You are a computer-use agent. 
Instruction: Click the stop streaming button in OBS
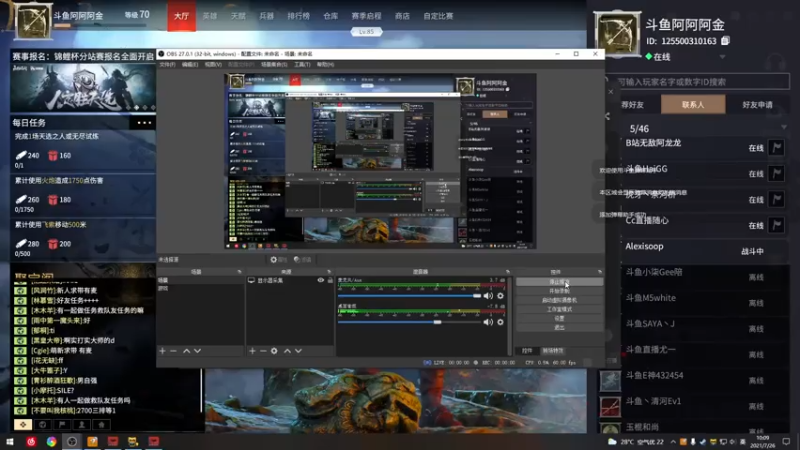(x=559, y=282)
